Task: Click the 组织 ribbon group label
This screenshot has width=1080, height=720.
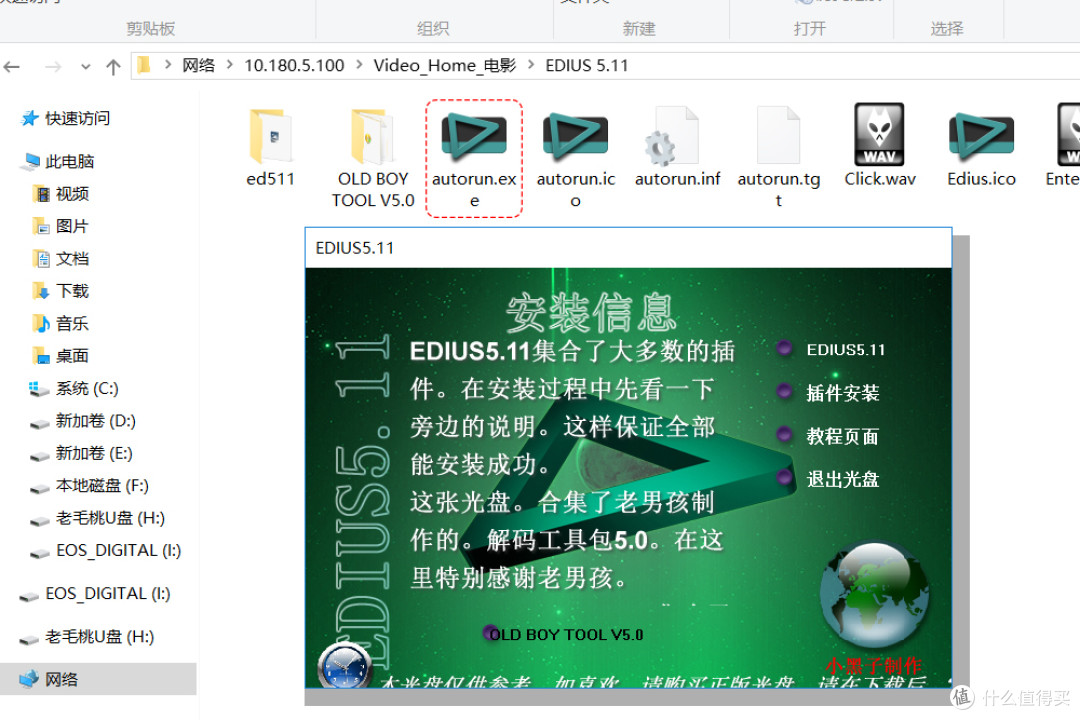Action: (433, 28)
